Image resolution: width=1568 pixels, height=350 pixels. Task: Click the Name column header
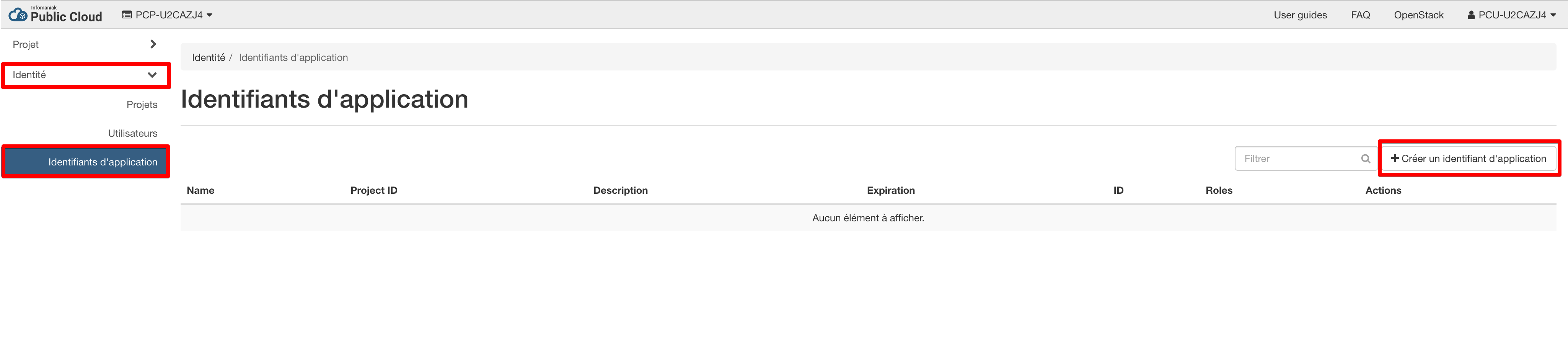point(200,191)
